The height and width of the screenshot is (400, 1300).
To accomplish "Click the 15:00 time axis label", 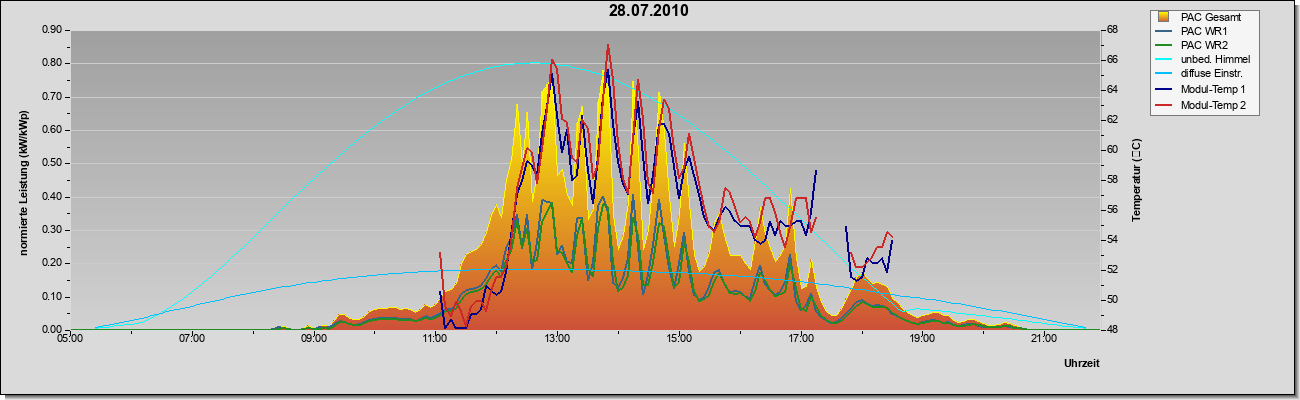I will pyautogui.click(x=679, y=340).
